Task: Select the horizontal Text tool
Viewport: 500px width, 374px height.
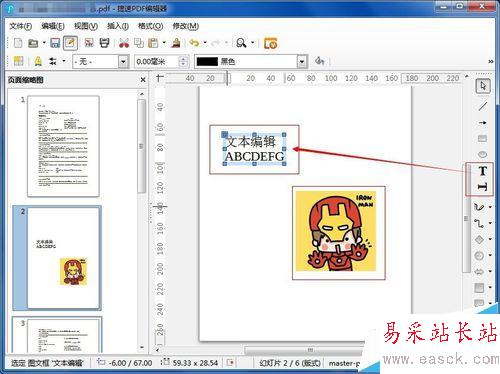Action: tap(482, 171)
